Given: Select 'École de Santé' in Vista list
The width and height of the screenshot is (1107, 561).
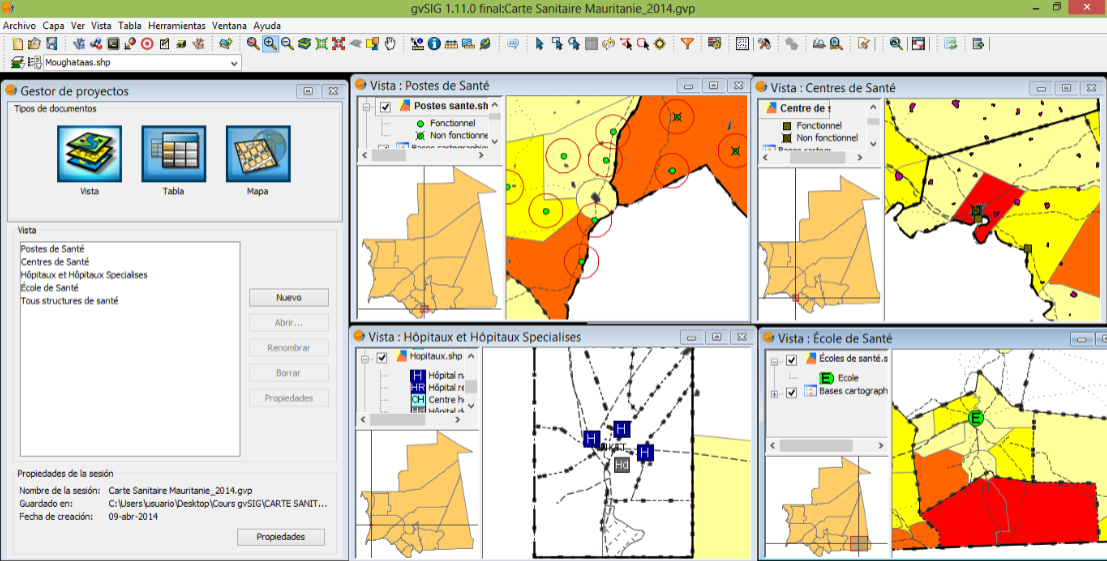Looking at the screenshot, I should point(49,288).
